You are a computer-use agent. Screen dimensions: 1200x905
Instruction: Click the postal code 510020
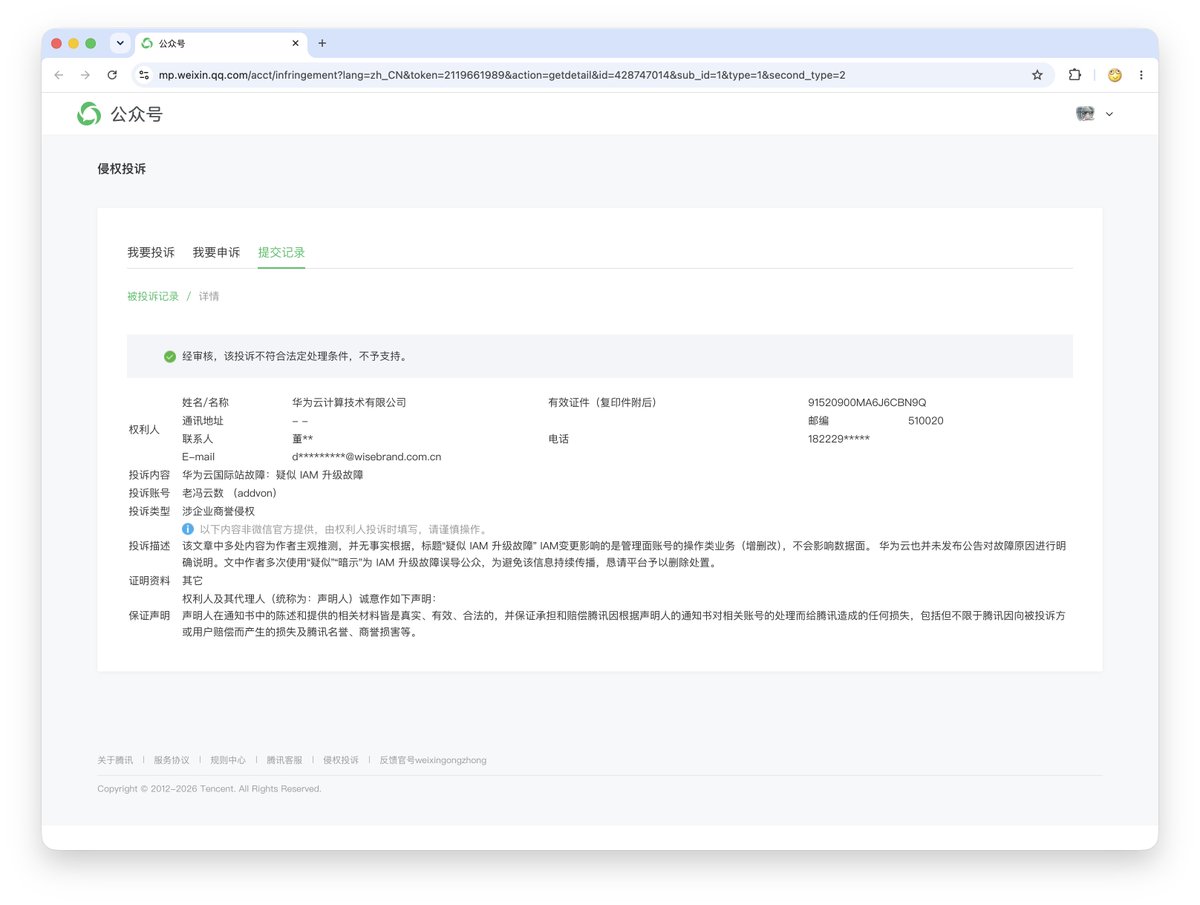point(926,421)
